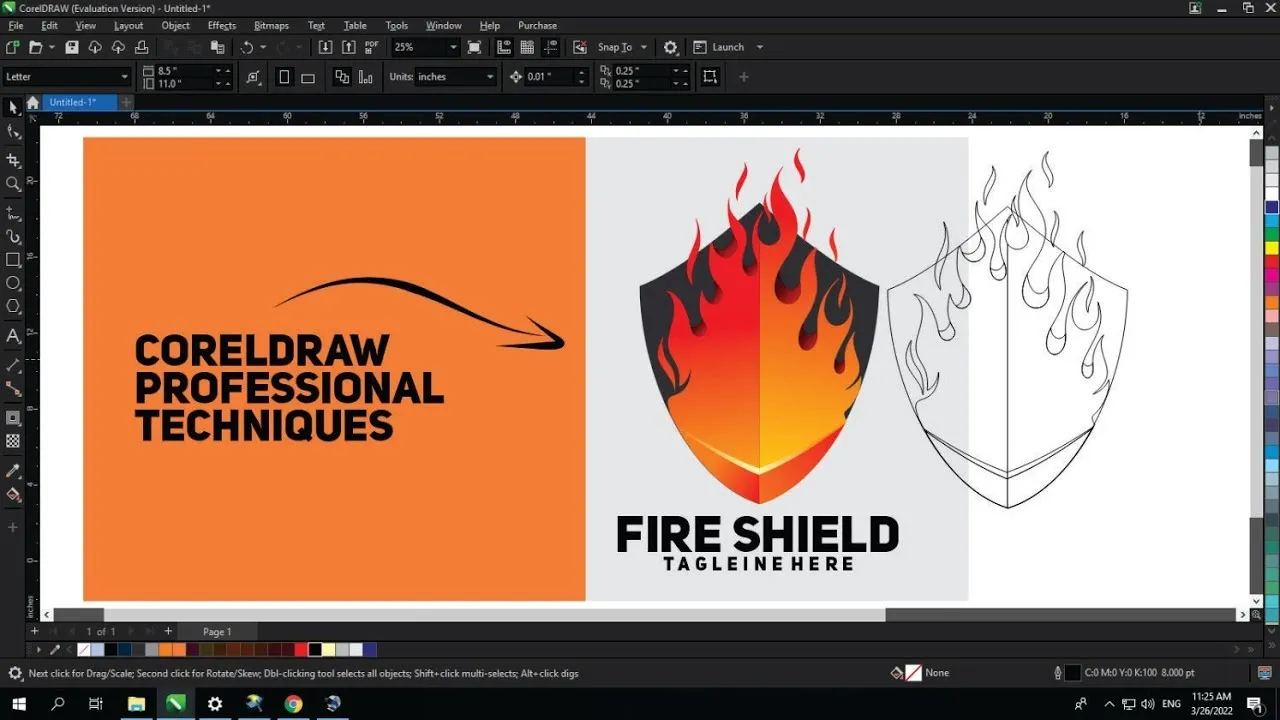Click the No Fill indicator in status bar
Viewport: 1280px width, 720px height.
(x=912, y=673)
